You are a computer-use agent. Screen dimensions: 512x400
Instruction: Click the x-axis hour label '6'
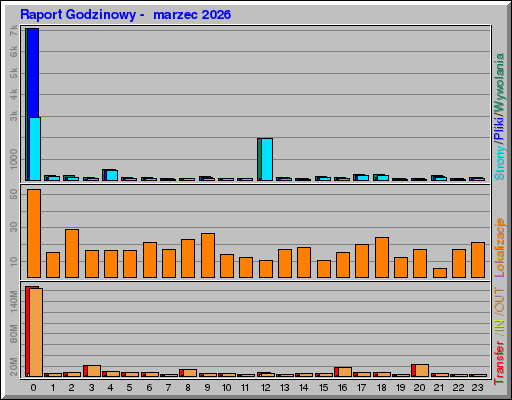click(149, 388)
